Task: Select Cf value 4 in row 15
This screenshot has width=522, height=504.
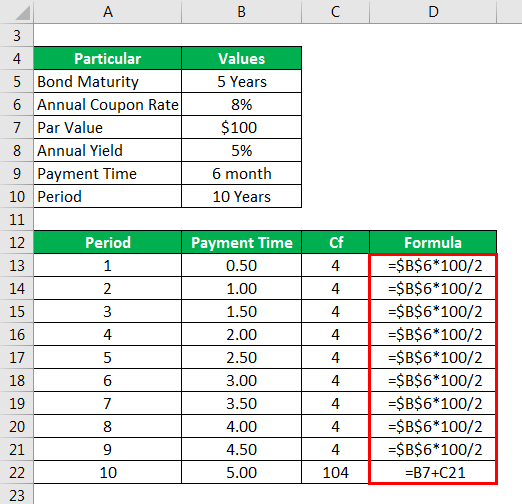Action: click(x=335, y=311)
